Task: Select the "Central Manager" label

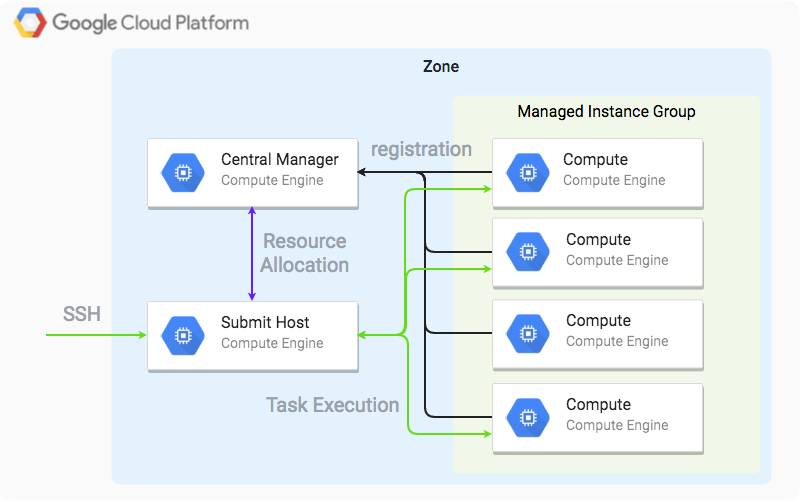Action: tap(280, 159)
